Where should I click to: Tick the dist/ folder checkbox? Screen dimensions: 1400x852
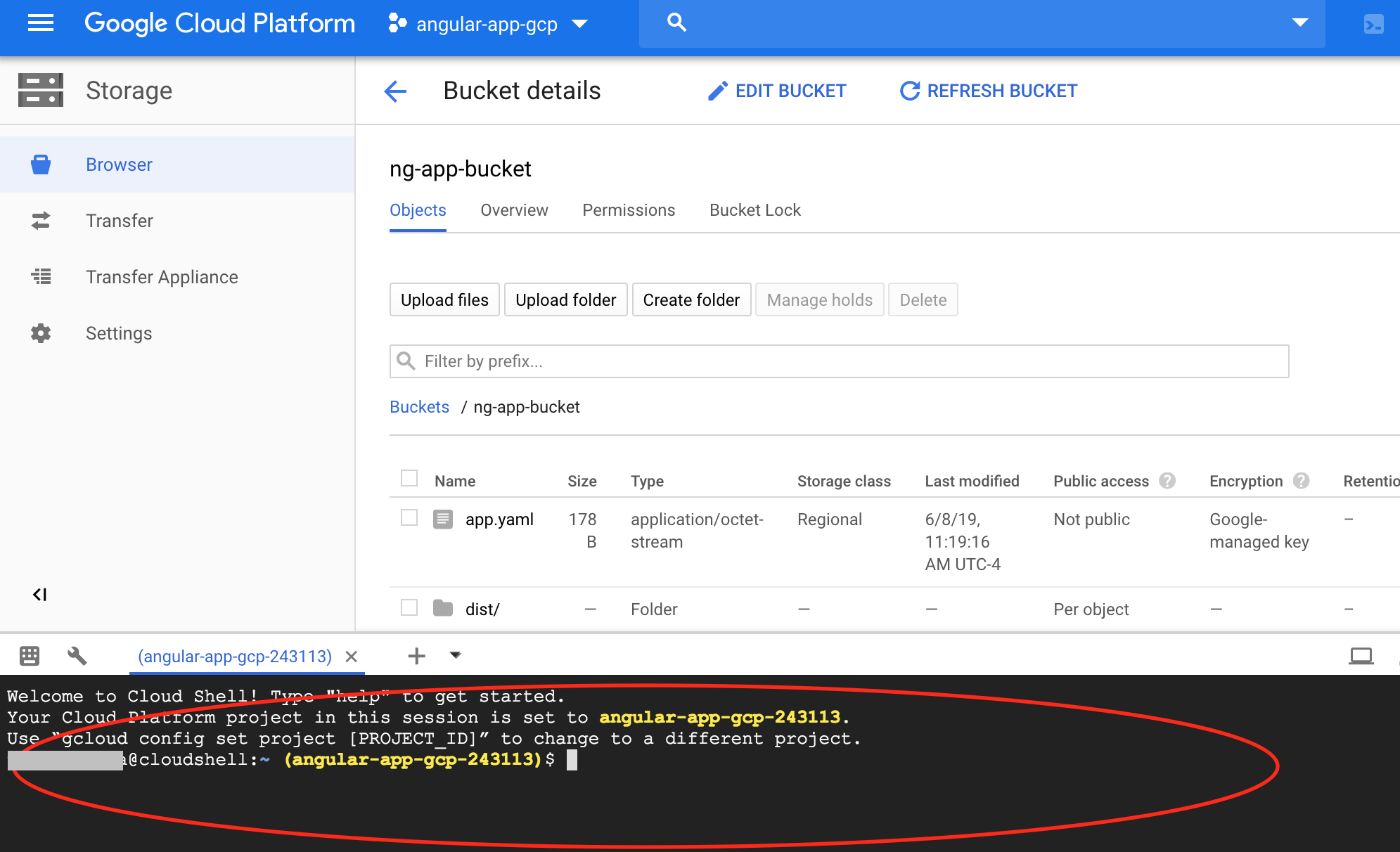tap(409, 608)
